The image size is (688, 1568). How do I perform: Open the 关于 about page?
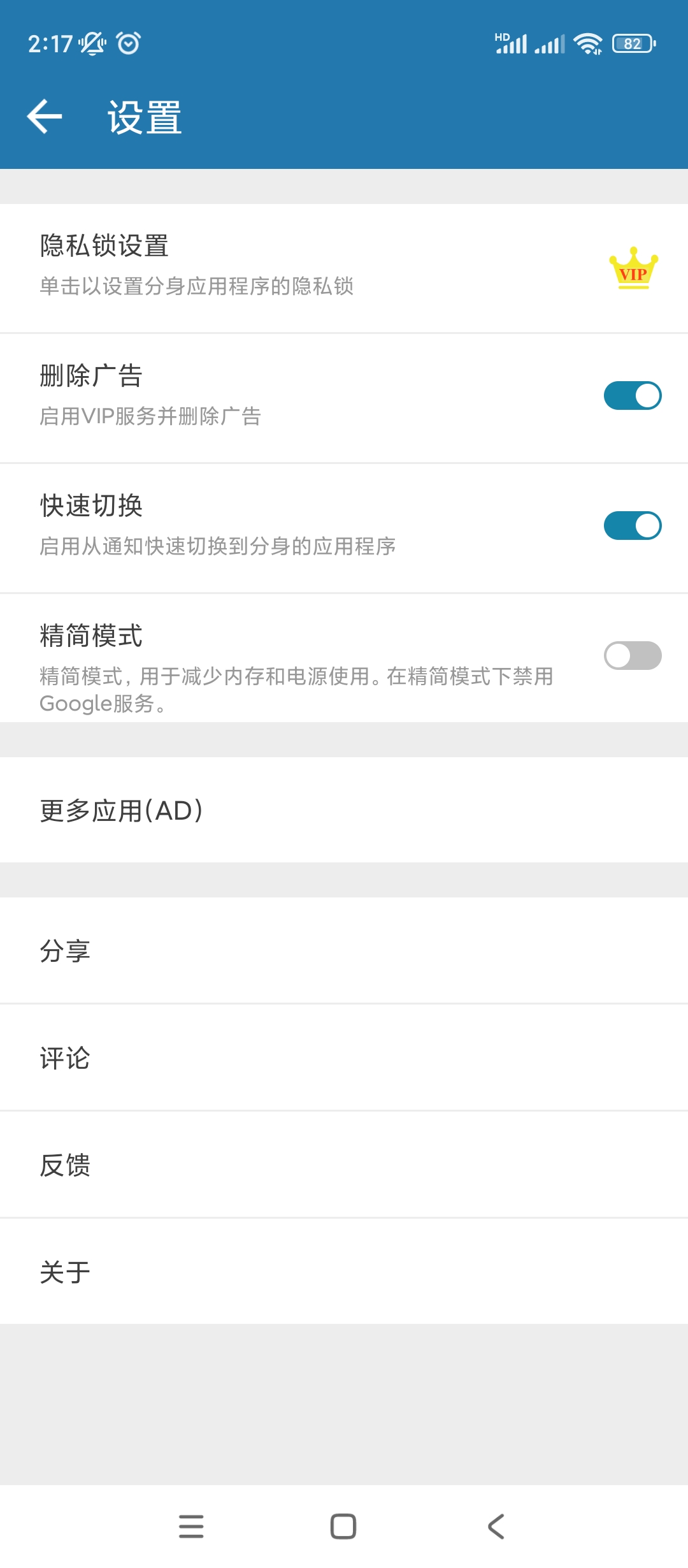(65, 1272)
